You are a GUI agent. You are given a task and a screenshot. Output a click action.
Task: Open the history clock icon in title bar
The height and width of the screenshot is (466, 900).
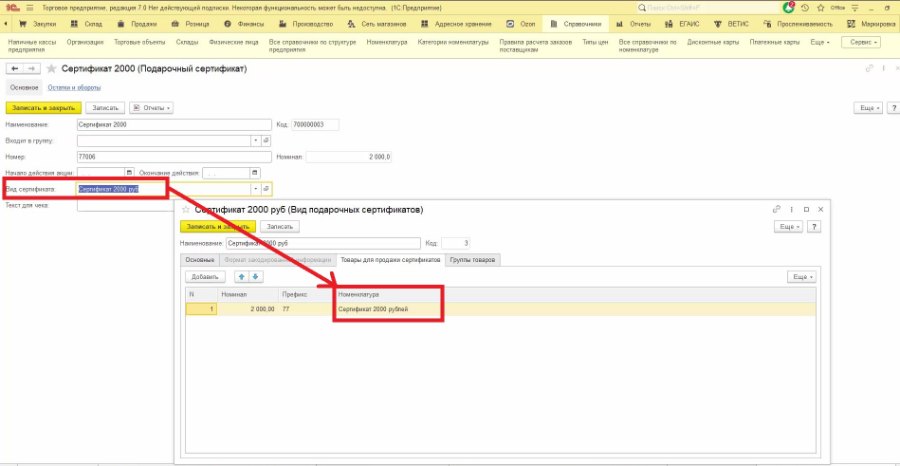[805, 8]
